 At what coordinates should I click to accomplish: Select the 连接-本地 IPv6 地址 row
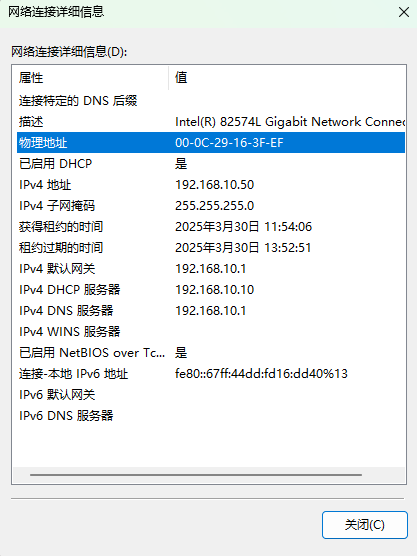(x=211, y=373)
